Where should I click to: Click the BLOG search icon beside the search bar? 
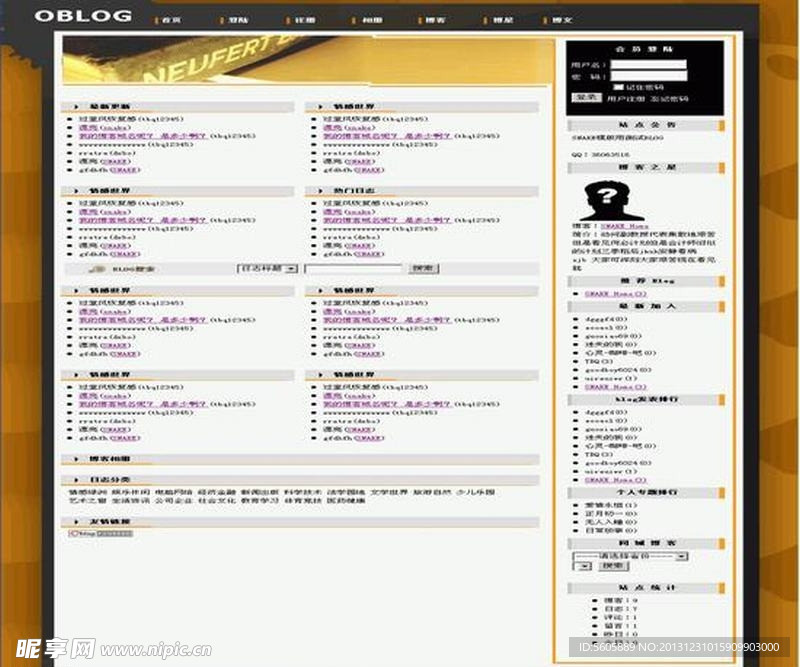point(96,269)
